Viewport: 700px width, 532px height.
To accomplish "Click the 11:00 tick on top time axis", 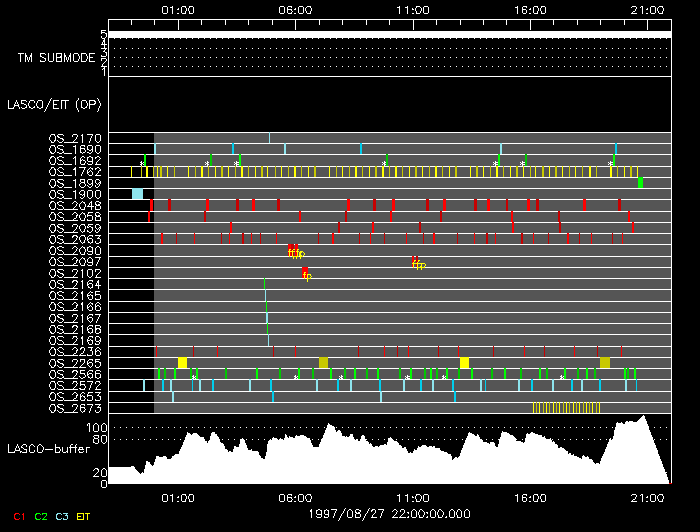I will click(x=413, y=9).
